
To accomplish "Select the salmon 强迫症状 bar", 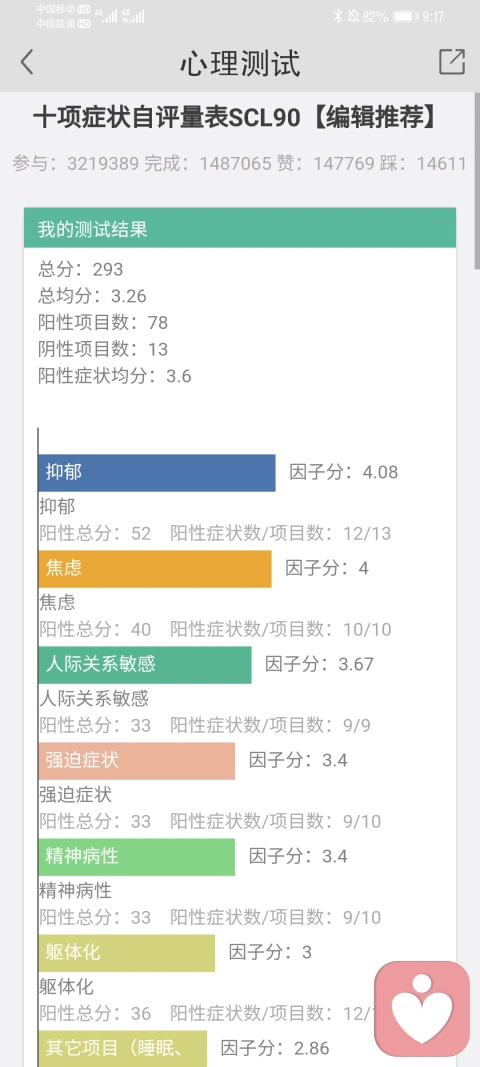I will click(x=137, y=761).
